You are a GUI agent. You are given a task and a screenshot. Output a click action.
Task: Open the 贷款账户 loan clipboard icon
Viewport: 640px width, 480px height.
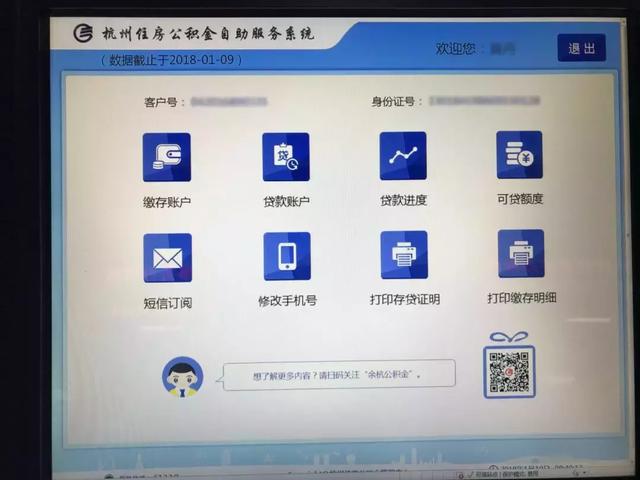coord(286,157)
